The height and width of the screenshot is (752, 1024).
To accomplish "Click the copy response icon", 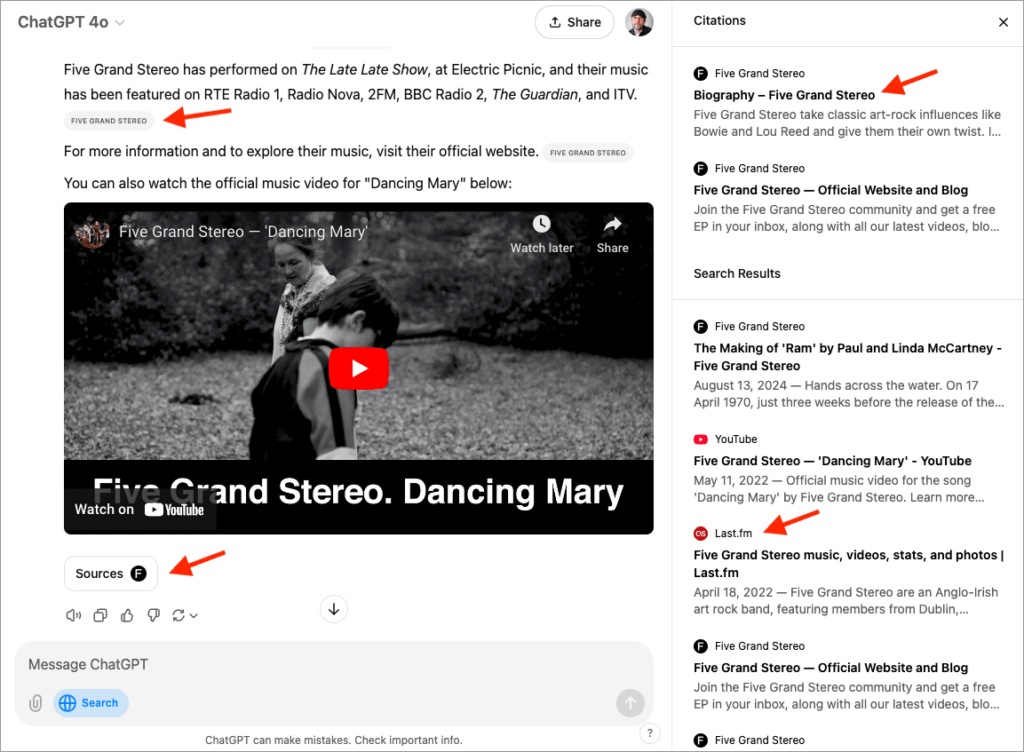I will [x=100, y=615].
